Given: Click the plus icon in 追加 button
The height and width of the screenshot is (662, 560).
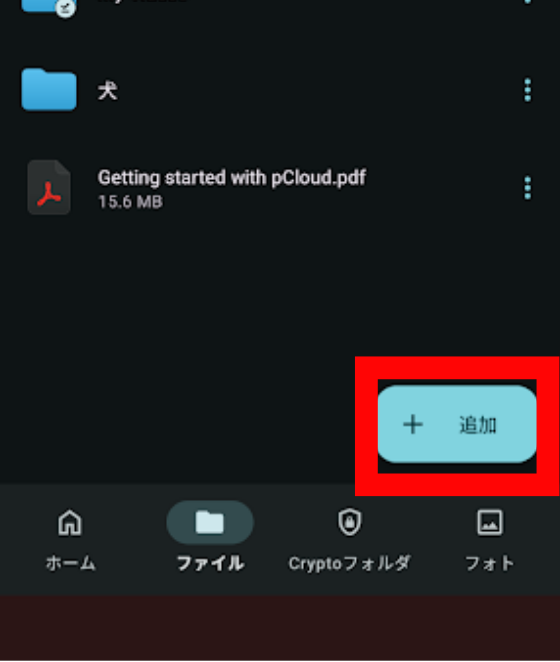Looking at the screenshot, I should pos(413,424).
